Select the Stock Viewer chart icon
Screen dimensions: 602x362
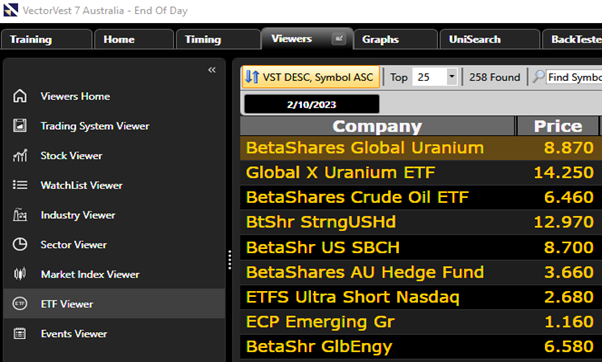pos(20,155)
